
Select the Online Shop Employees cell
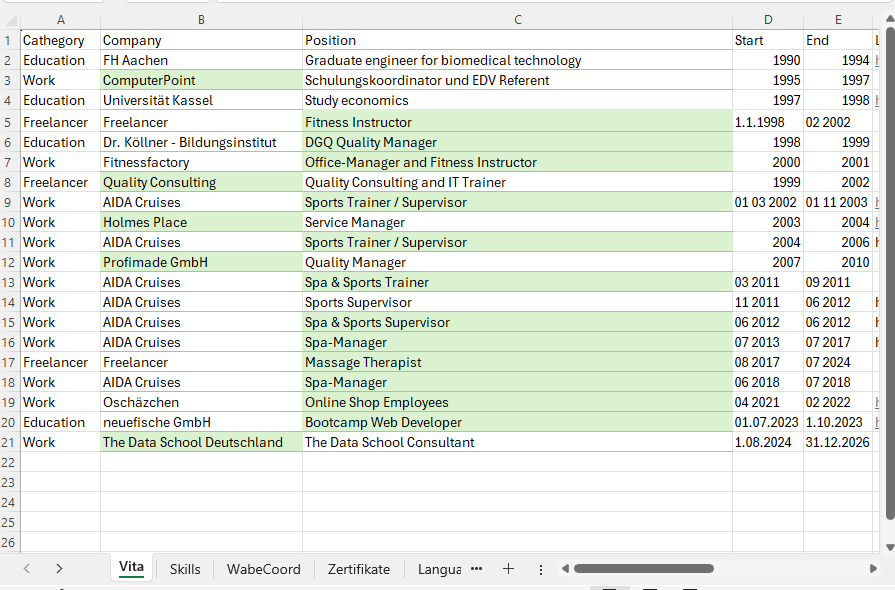[x=518, y=402]
